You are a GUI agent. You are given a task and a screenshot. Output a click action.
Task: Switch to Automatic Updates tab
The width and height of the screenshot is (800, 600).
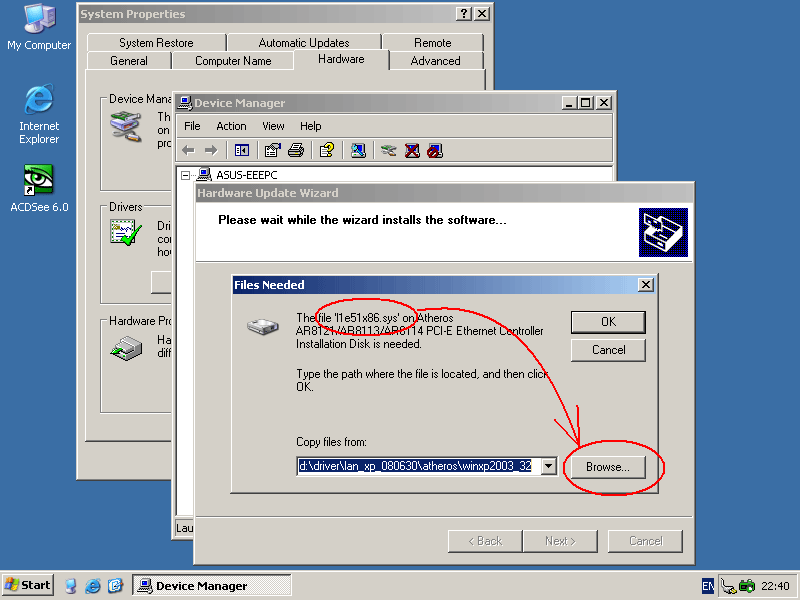pyautogui.click(x=304, y=42)
